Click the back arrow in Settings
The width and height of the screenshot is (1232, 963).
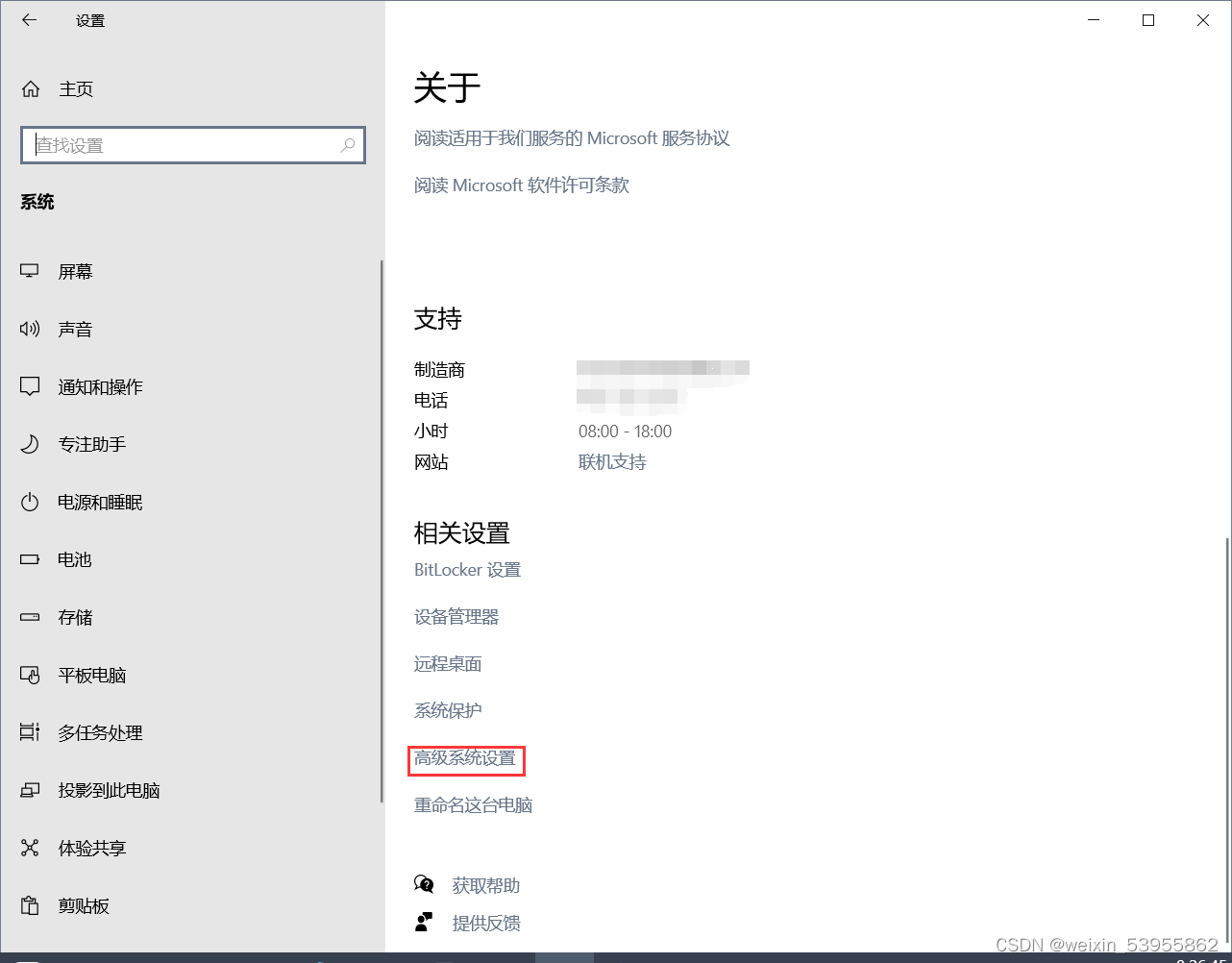30,20
